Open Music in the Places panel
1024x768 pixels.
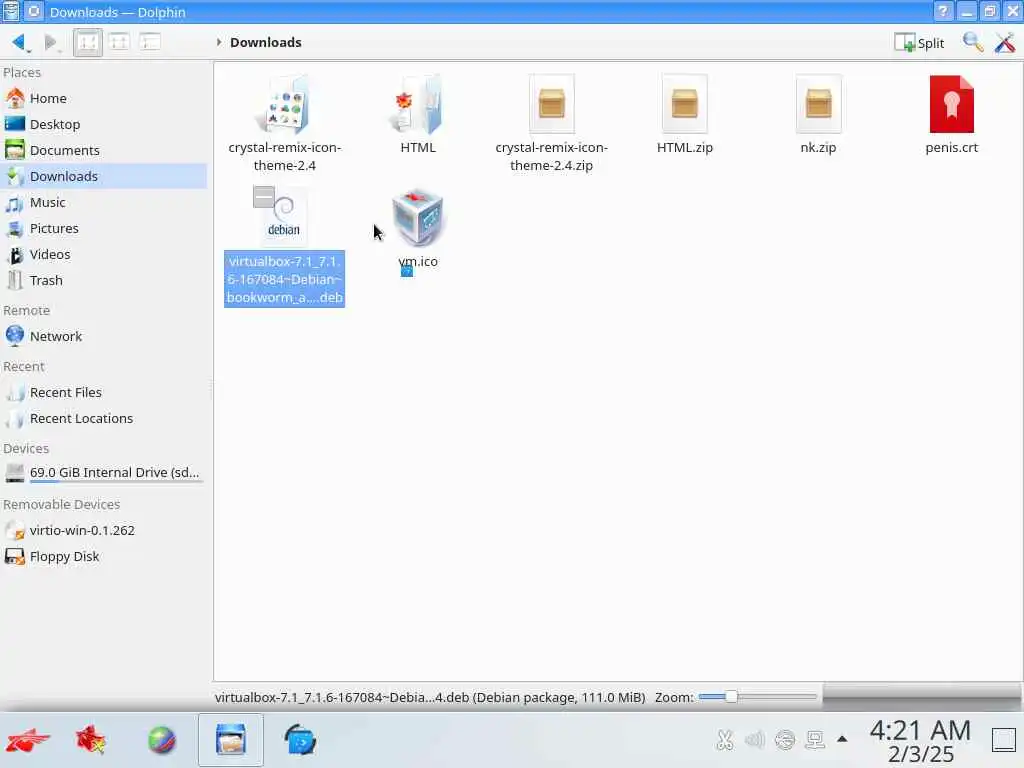tap(104, 202)
